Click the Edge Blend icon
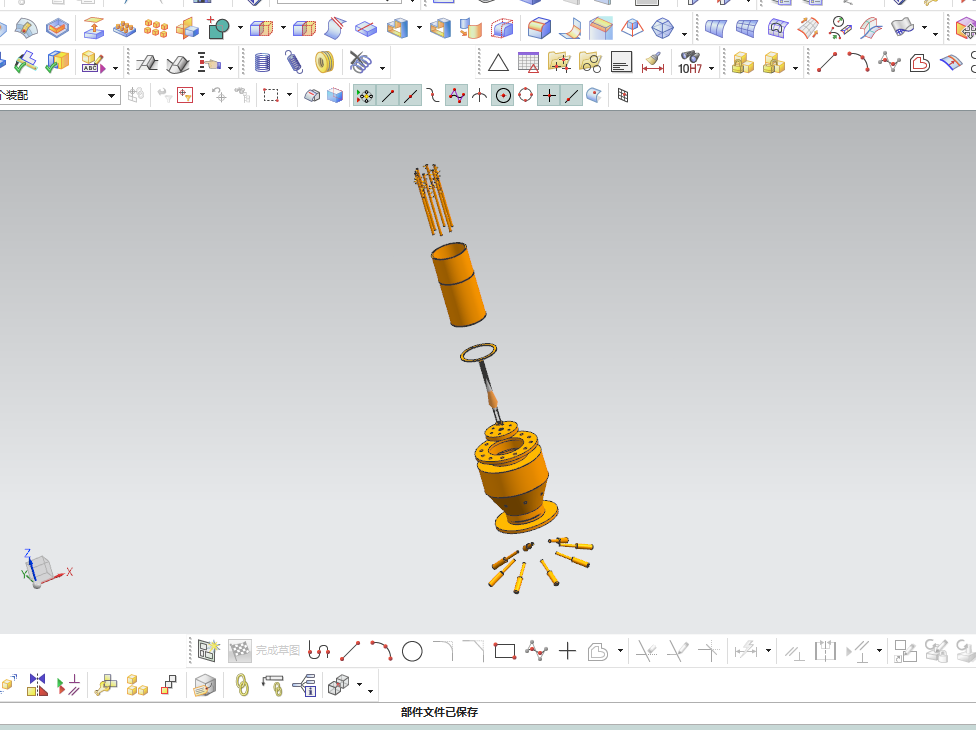The width and height of the screenshot is (976, 730). pyautogui.click(x=539, y=28)
